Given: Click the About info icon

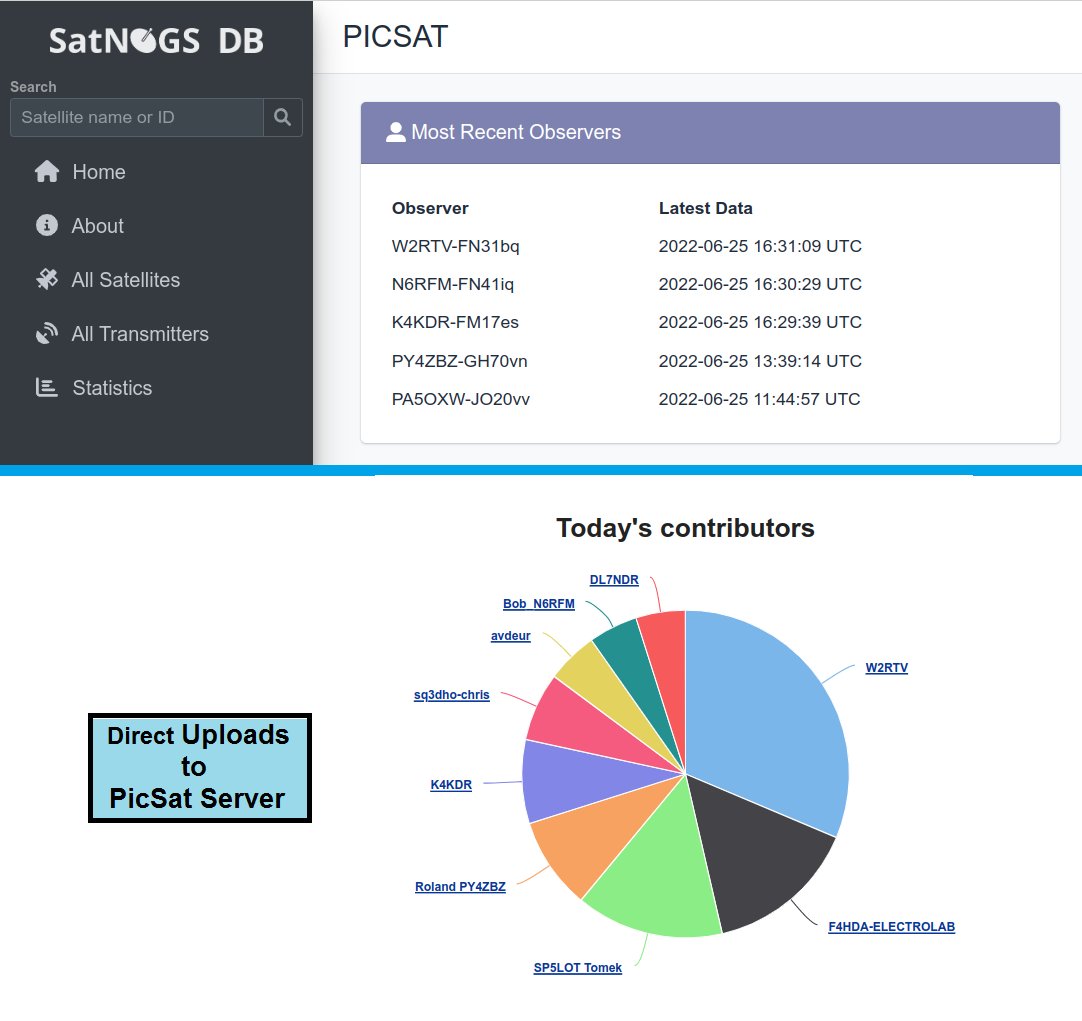Looking at the screenshot, I should coord(46,225).
